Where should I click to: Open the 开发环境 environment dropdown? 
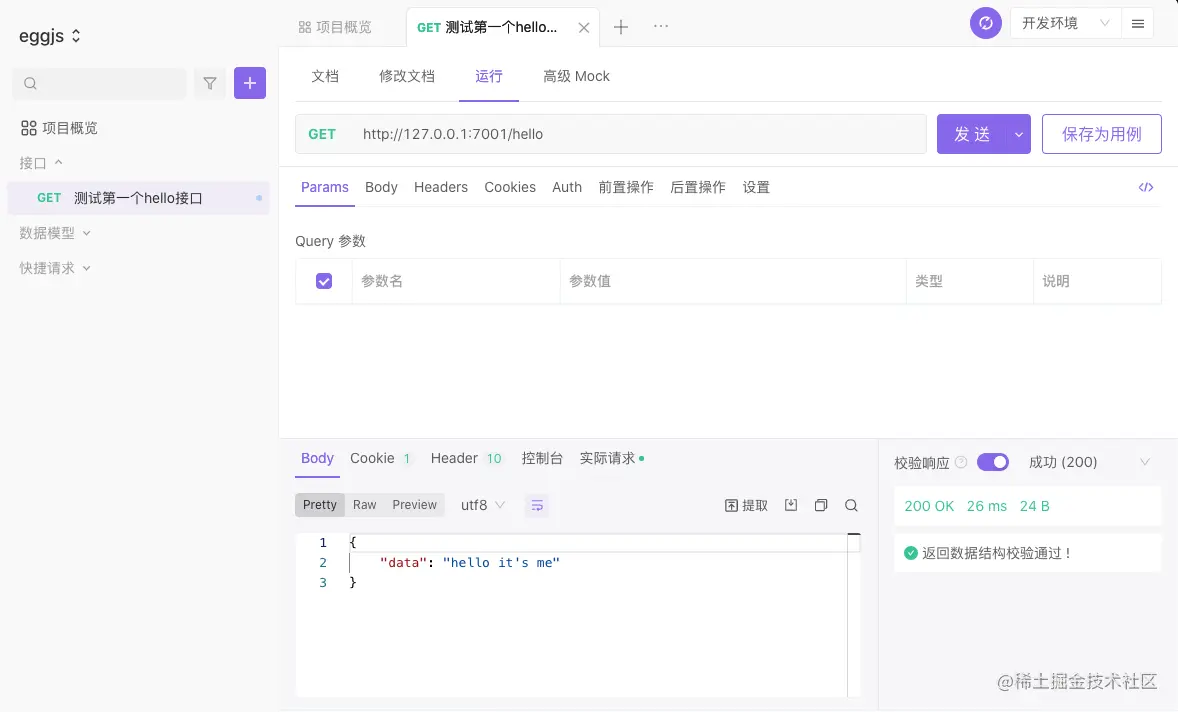pos(1065,23)
